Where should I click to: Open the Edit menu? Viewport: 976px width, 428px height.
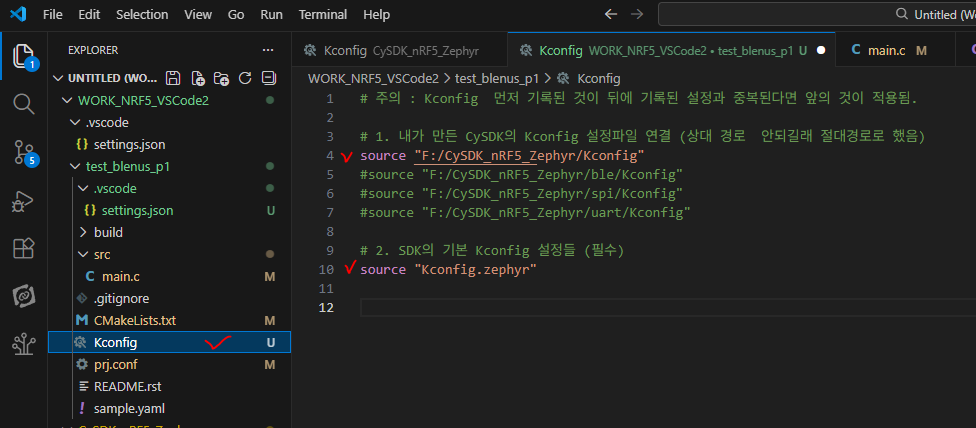[89, 14]
